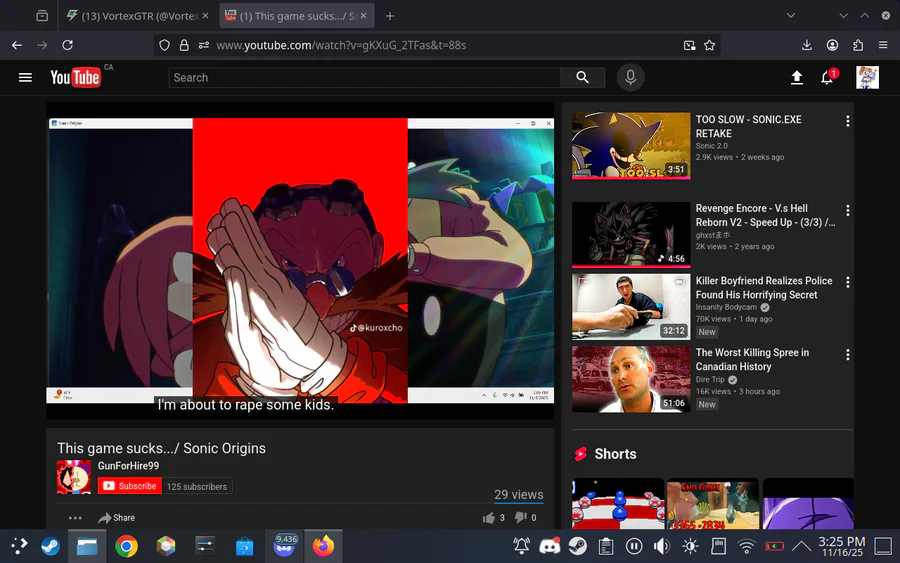Open the notifications bell
The height and width of the screenshot is (563, 900).
(827, 77)
